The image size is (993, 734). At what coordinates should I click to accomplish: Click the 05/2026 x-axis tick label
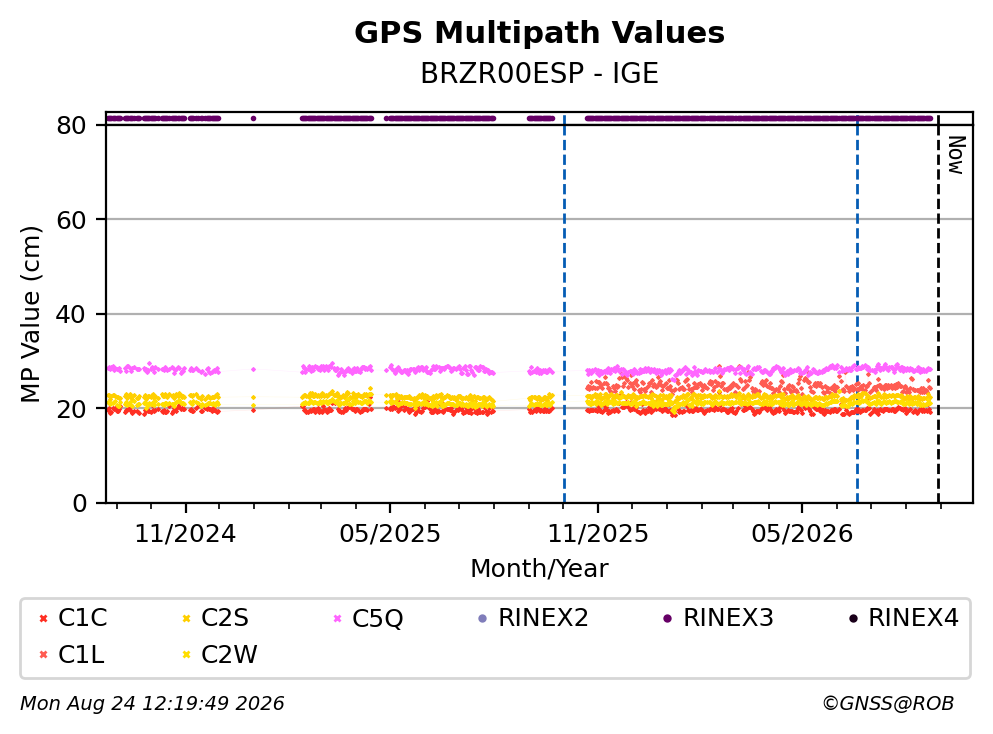click(x=802, y=534)
